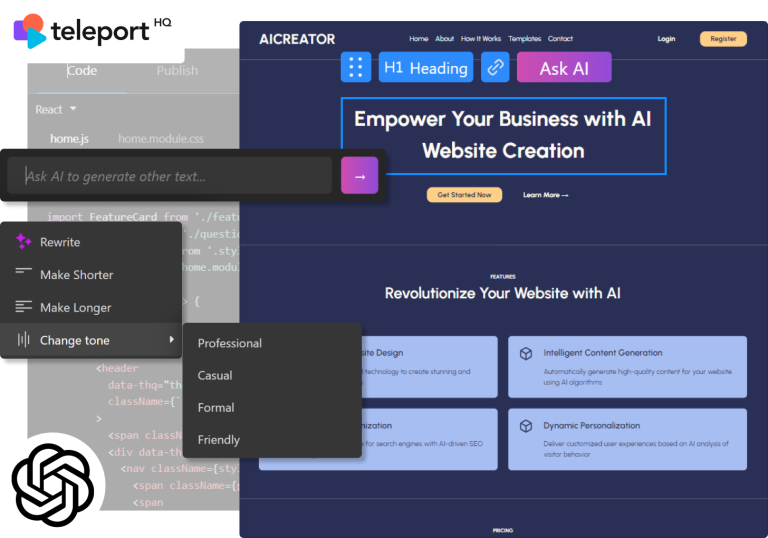Click the import FeatureCard code line
This screenshot has height=538, width=768.
[x=143, y=217]
